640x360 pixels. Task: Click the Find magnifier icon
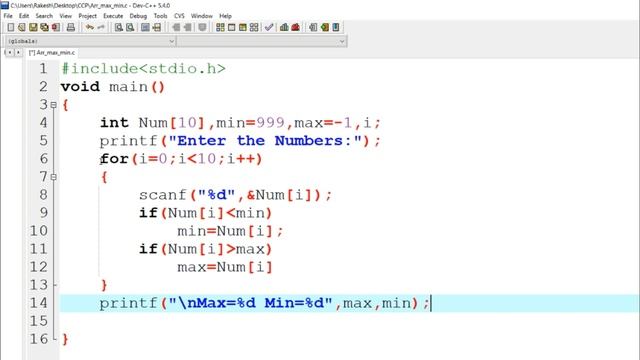119,27
